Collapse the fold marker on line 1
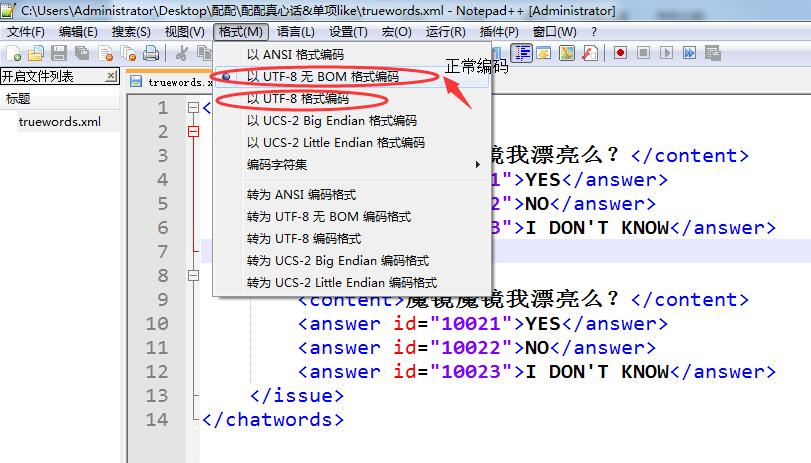The image size is (811, 463). (193, 108)
